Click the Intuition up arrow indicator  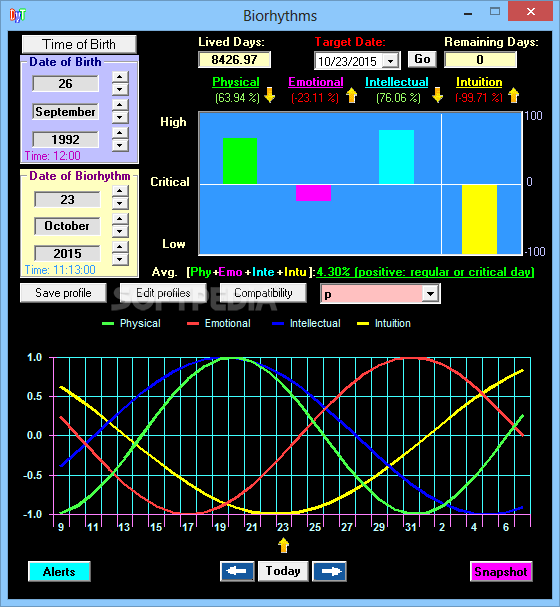tap(514, 95)
